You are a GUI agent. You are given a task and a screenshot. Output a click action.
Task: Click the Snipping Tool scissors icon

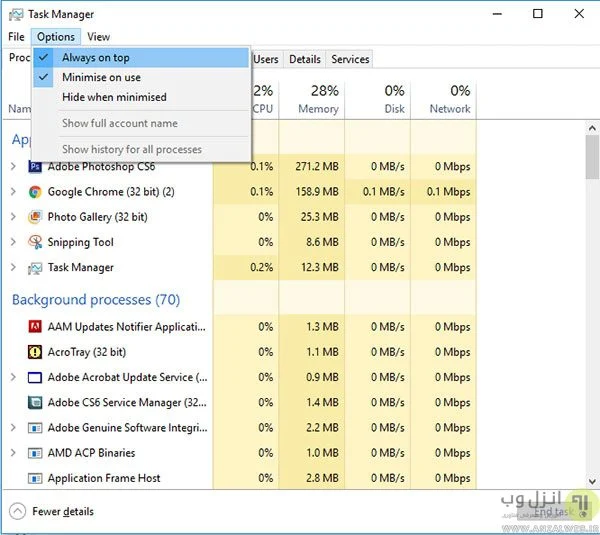(x=35, y=242)
